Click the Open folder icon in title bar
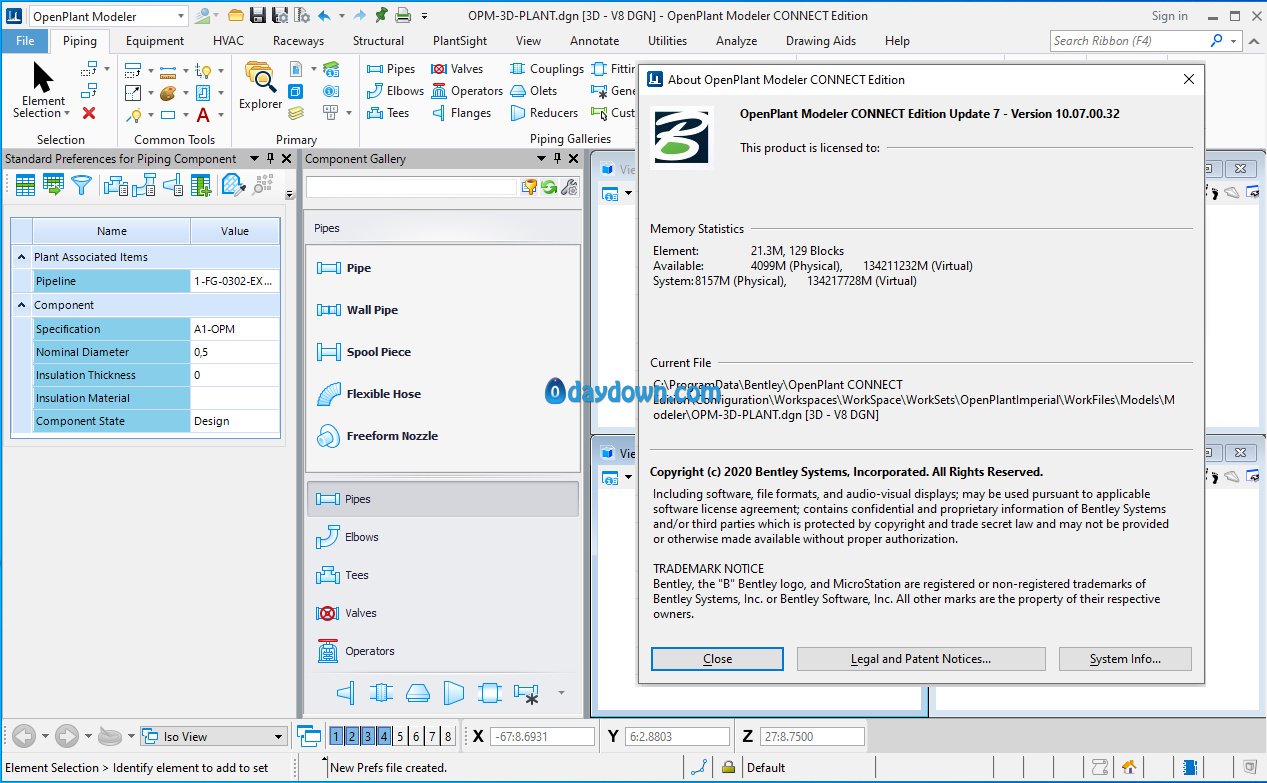Image resolution: width=1267 pixels, height=783 pixels. coord(235,15)
